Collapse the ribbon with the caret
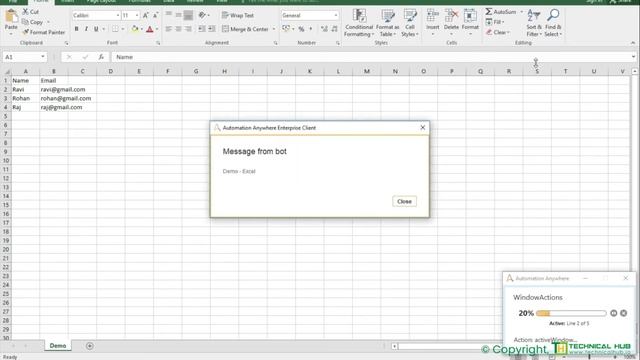This screenshot has width=640, height=360. click(x=633, y=43)
